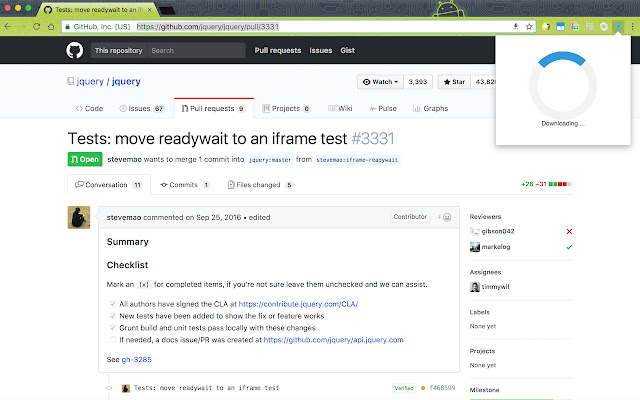The image size is (640, 400).
Task: Click the GitHub Octocat logo
Action: pyautogui.click(x=75, y=50)
